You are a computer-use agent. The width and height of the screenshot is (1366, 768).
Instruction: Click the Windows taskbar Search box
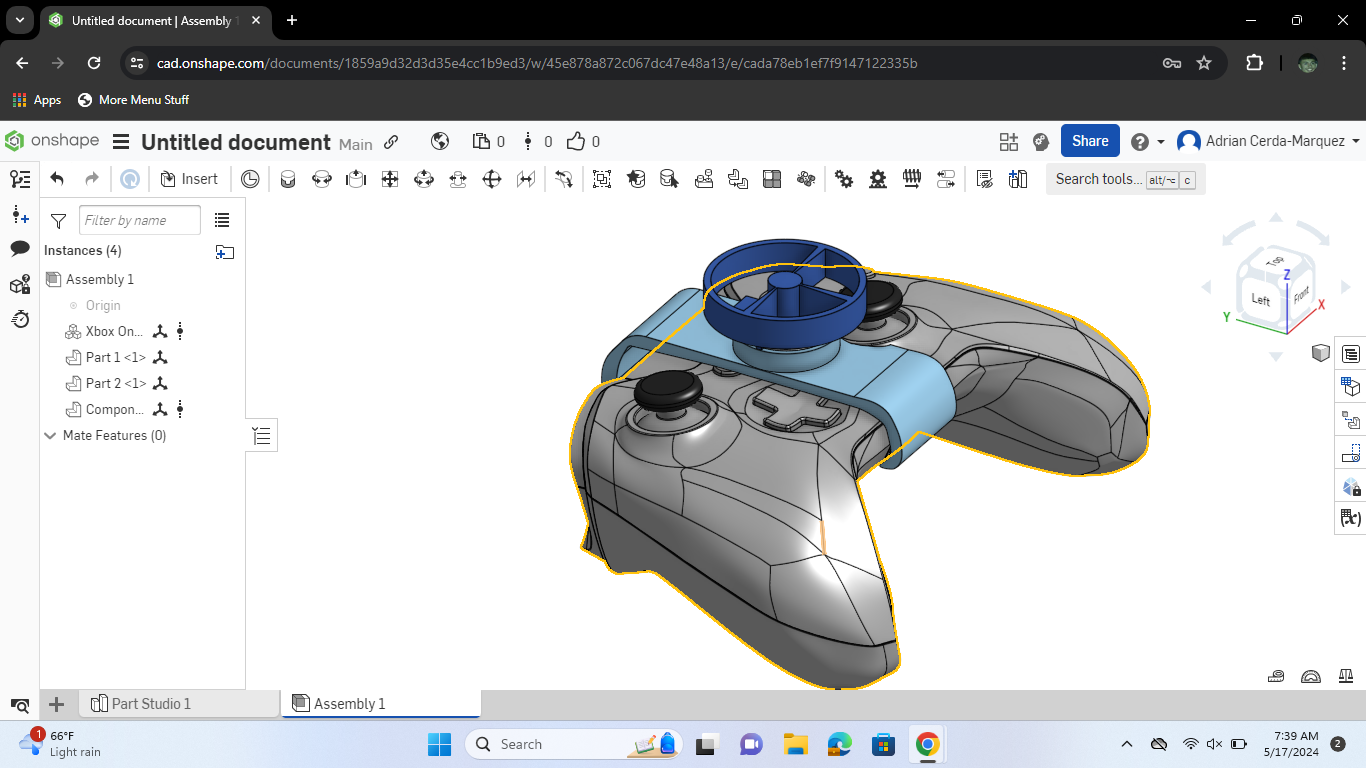pyautogui.click(x=573, y=744)
